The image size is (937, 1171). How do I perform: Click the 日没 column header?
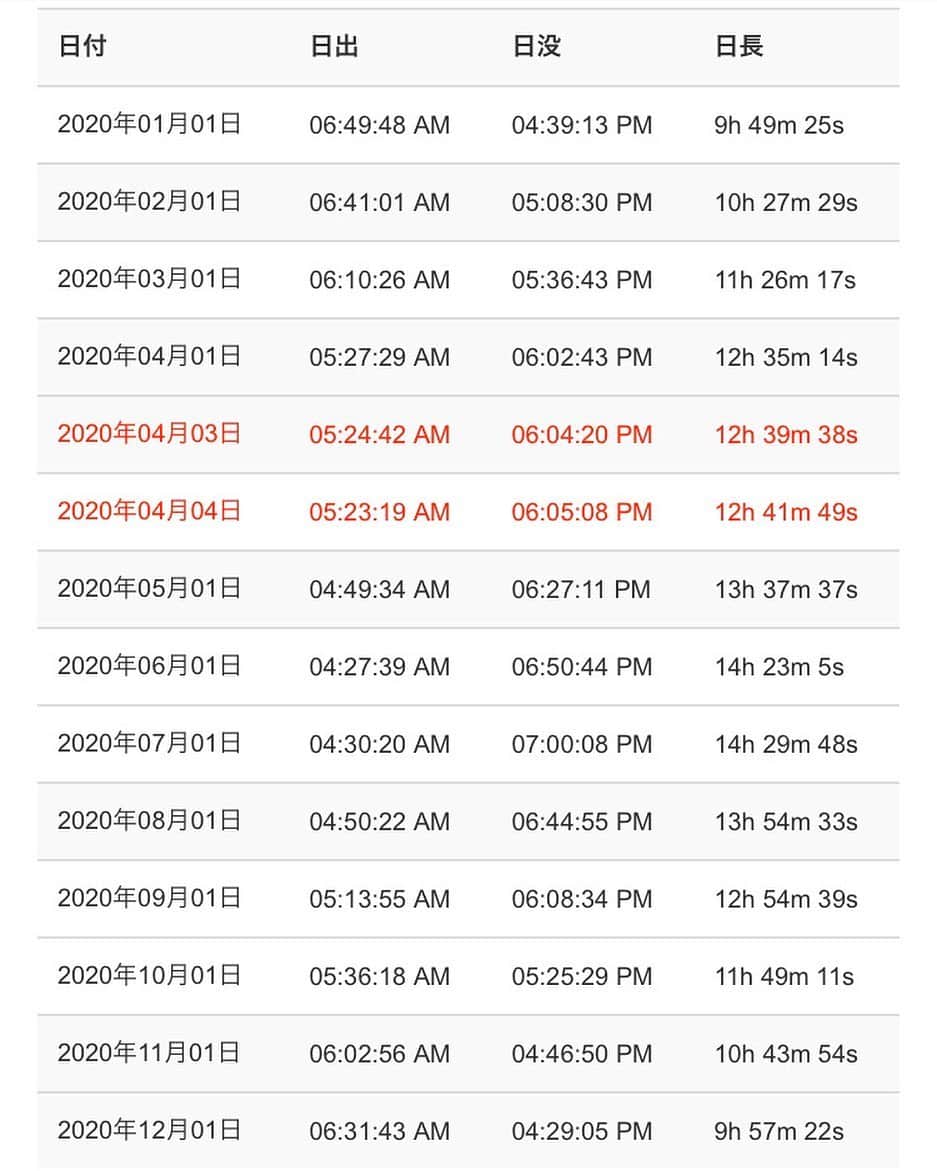point(536,46)
